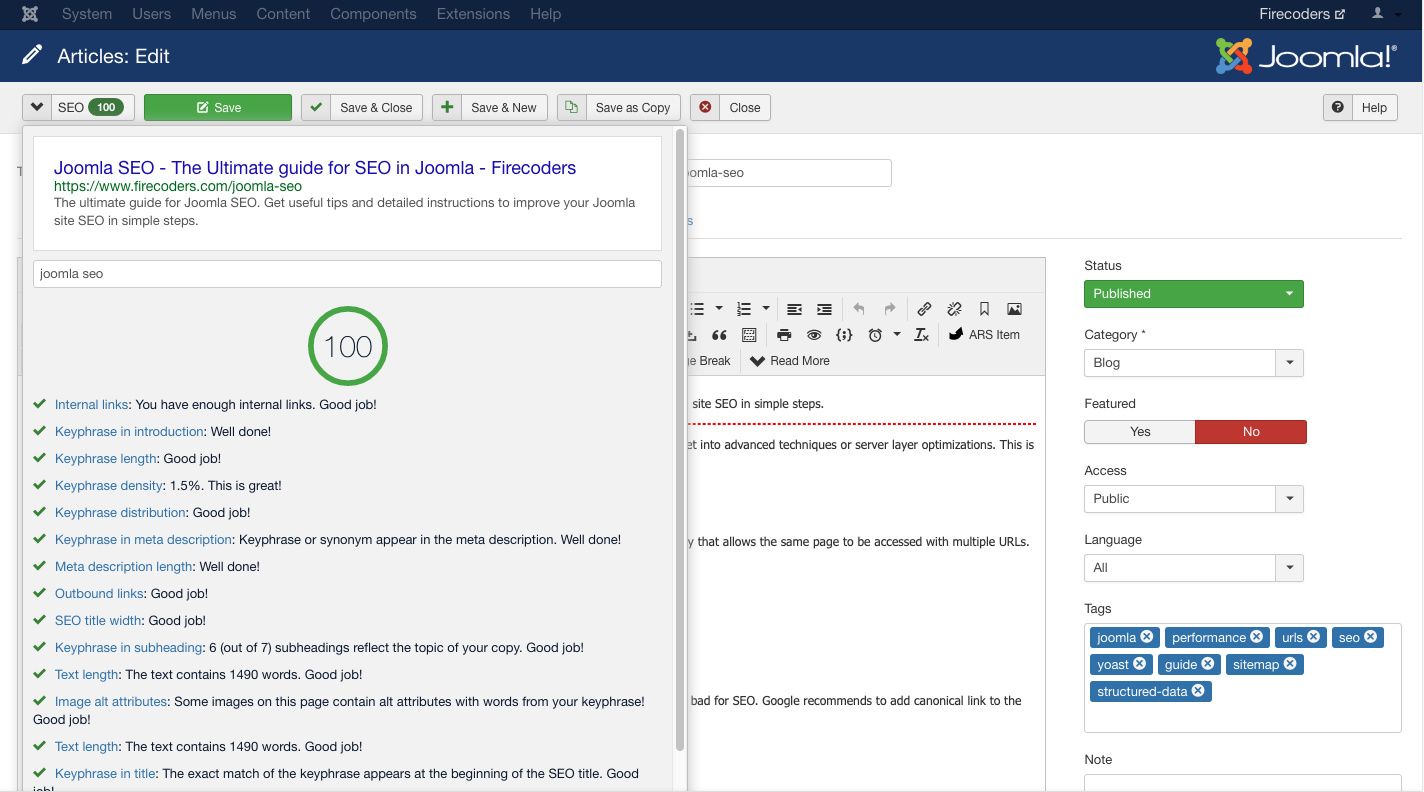Click the numbered list icon
Image resolution: width=1424 pixels, height=792 pixels.
point(744,309)
